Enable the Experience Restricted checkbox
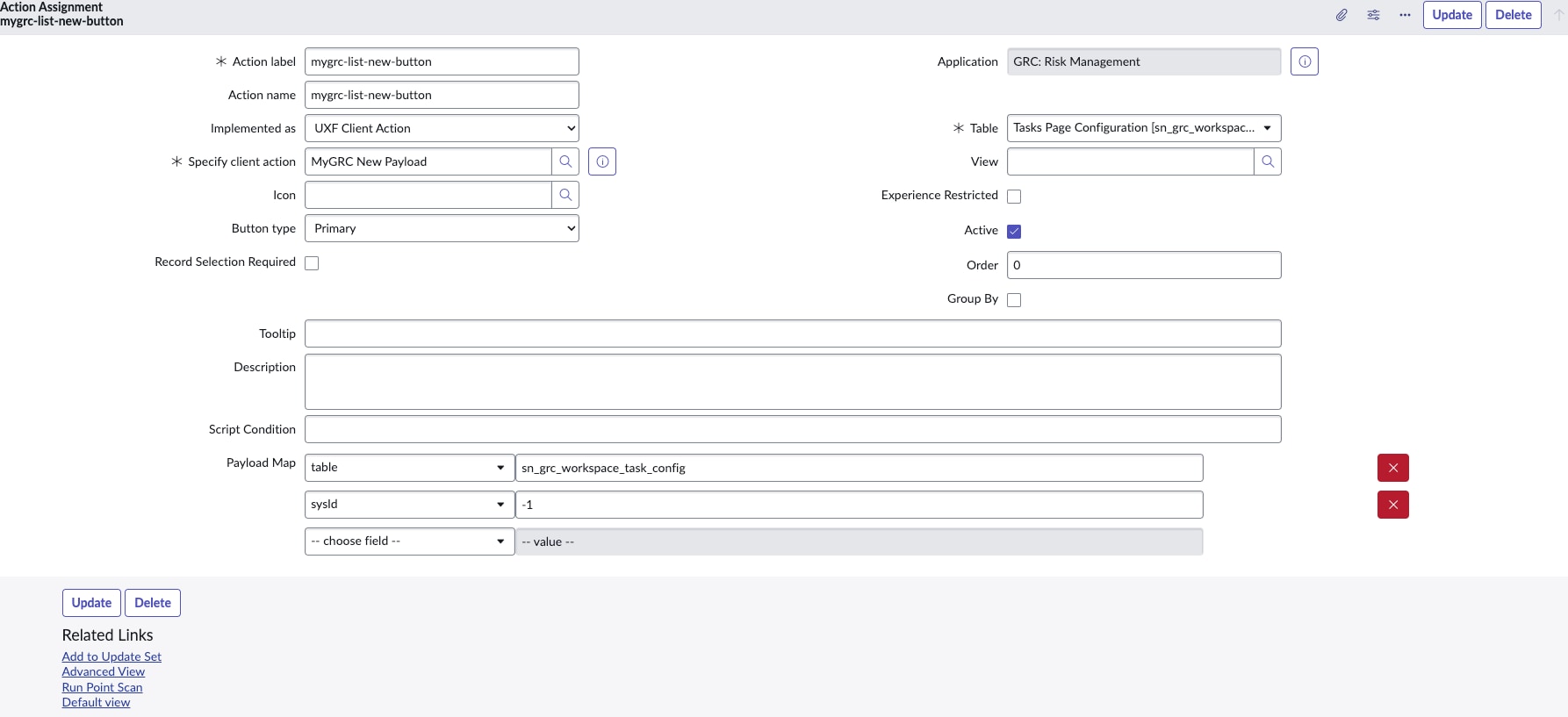Image resolution: width=1568 pixels, height=717 pixels. point(1014,197)
